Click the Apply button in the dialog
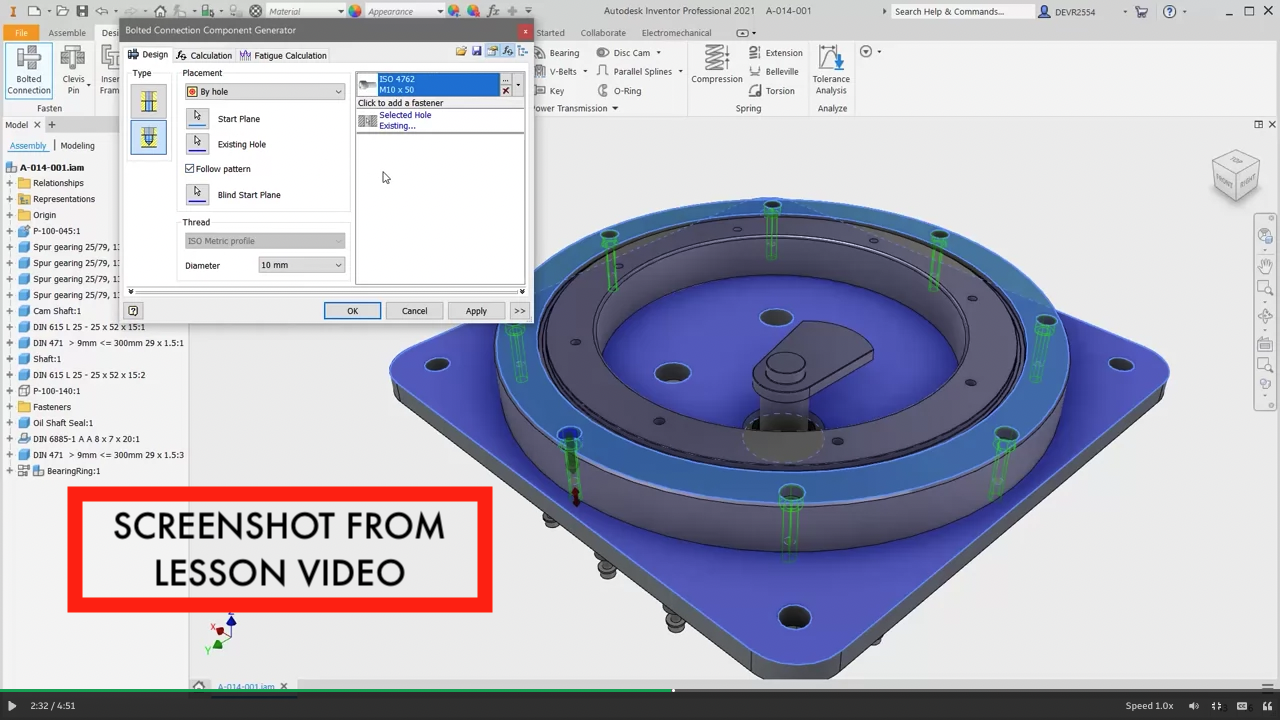 476,311
